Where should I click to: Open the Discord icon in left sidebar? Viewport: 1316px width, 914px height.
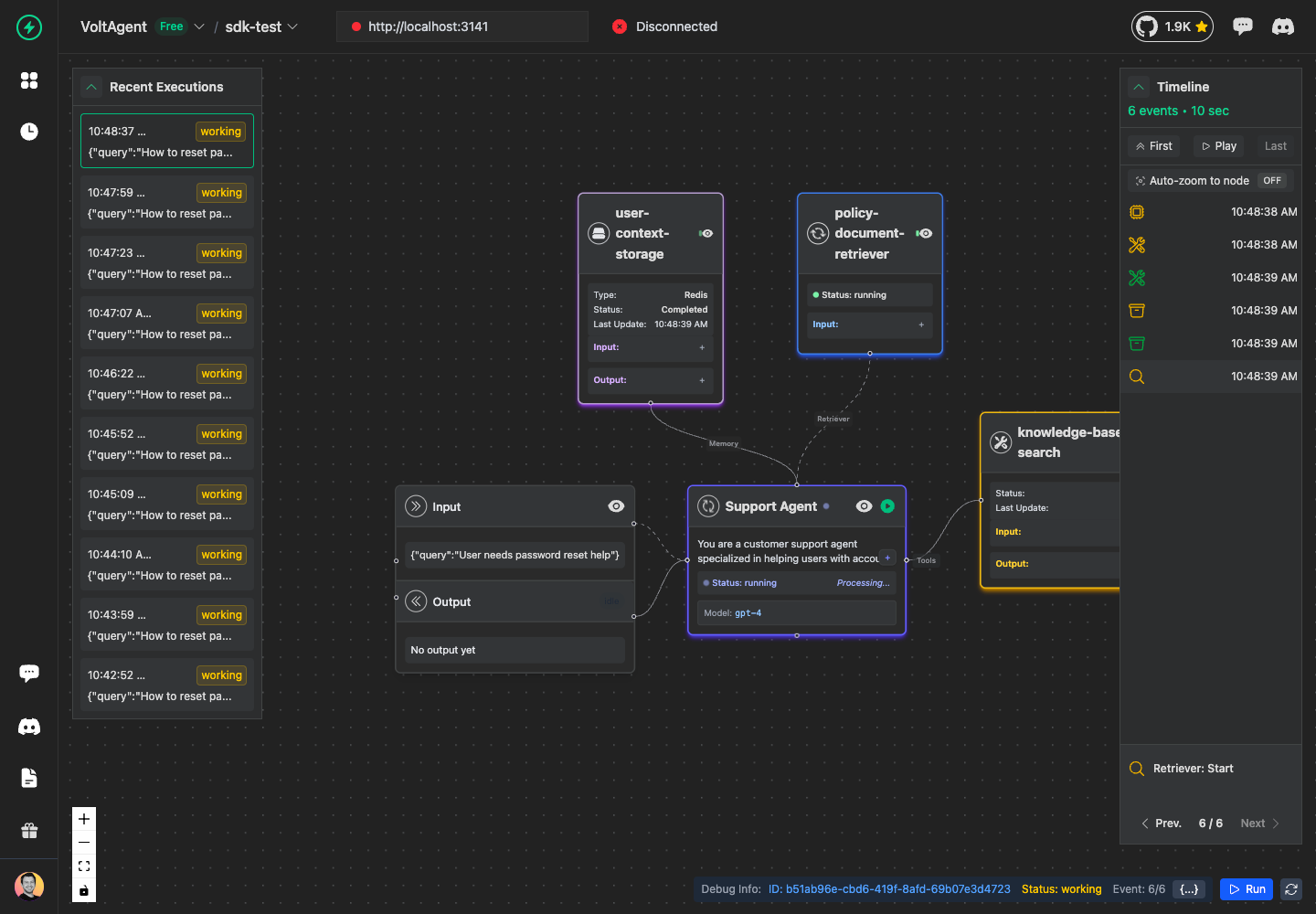pos(29,727)
